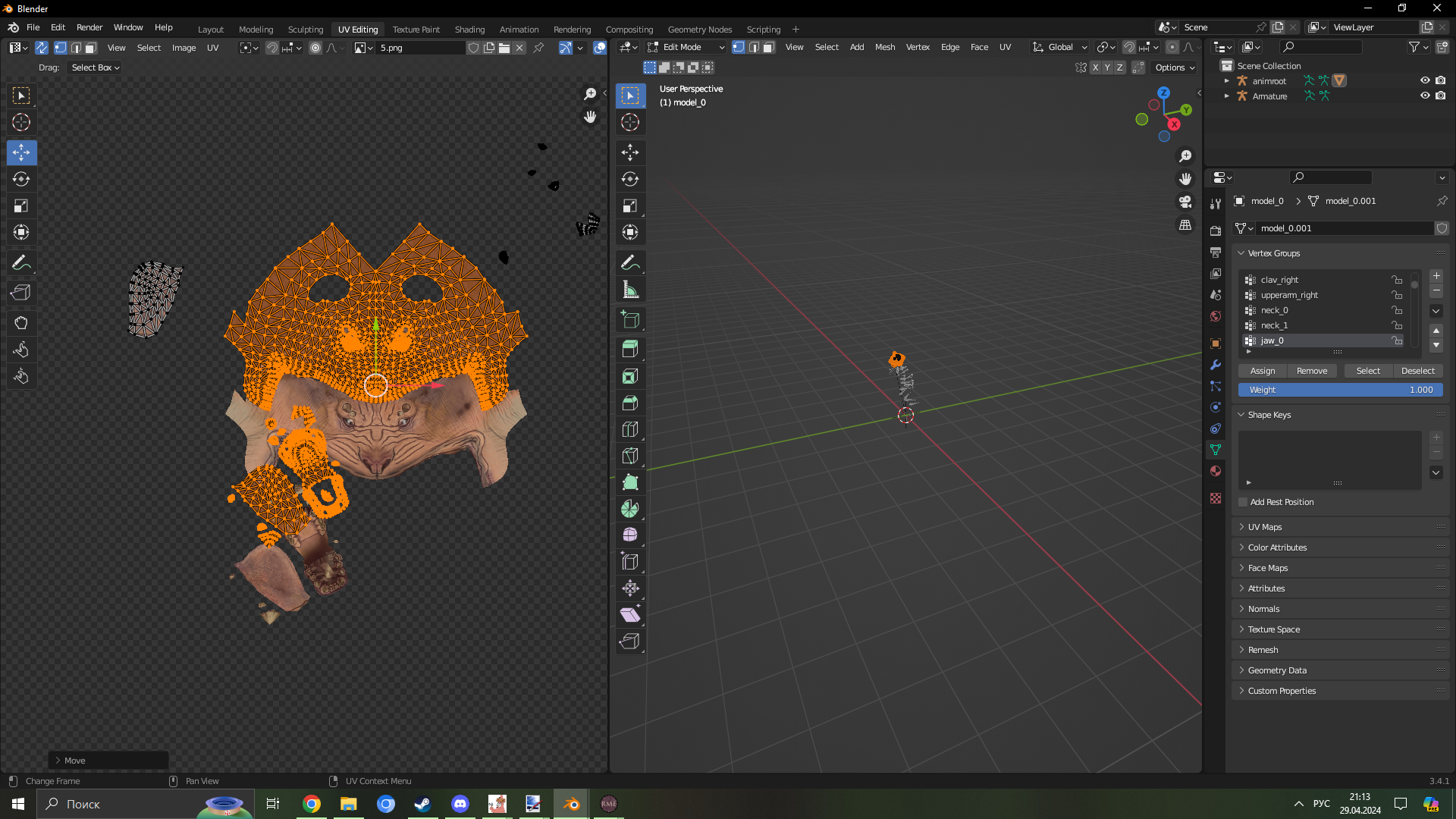Expand the UV Maps panel
The image size is (1456, 819).
1265,527
